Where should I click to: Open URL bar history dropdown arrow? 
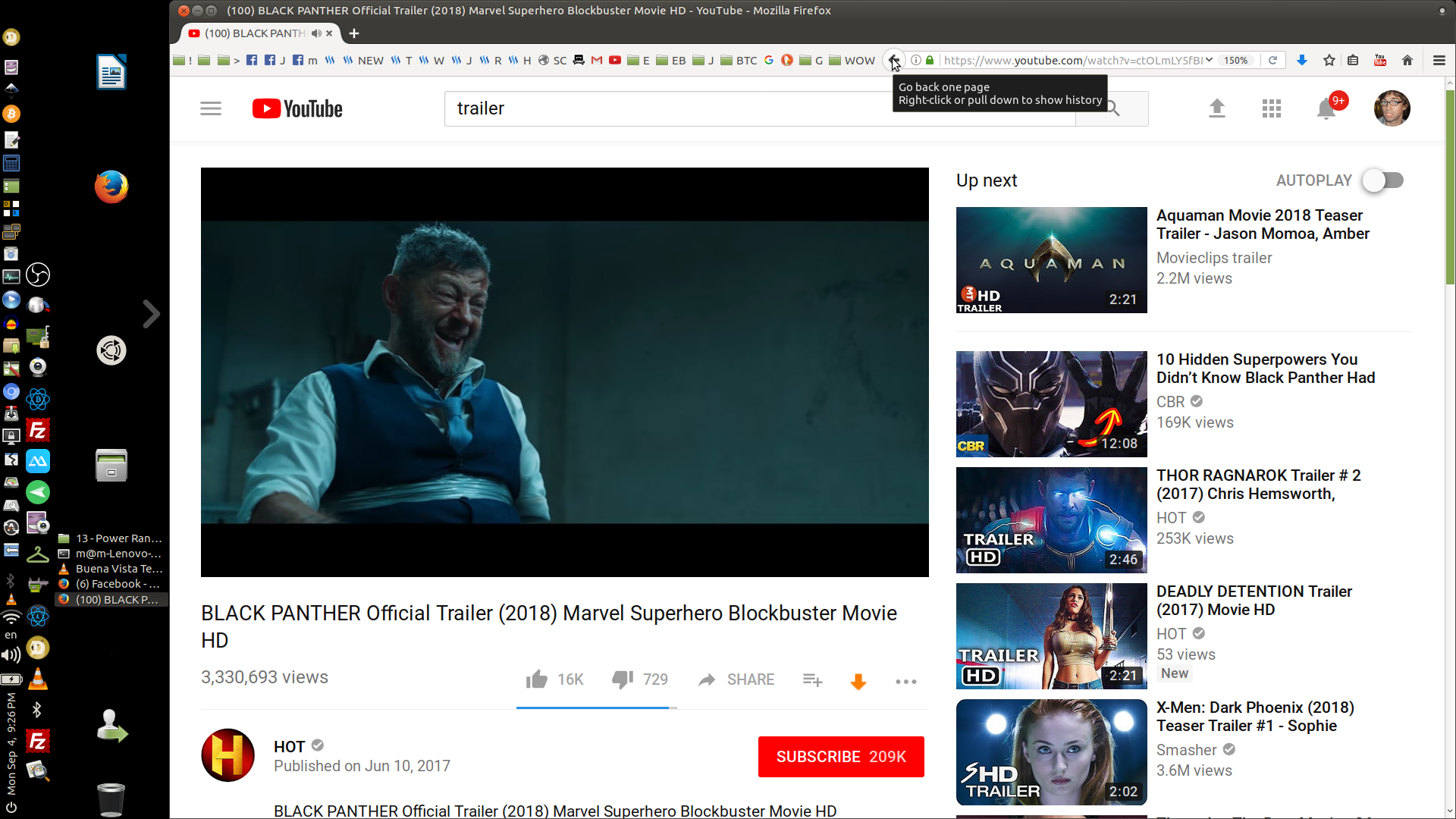pyautogui.click(x=1210, y=60)
